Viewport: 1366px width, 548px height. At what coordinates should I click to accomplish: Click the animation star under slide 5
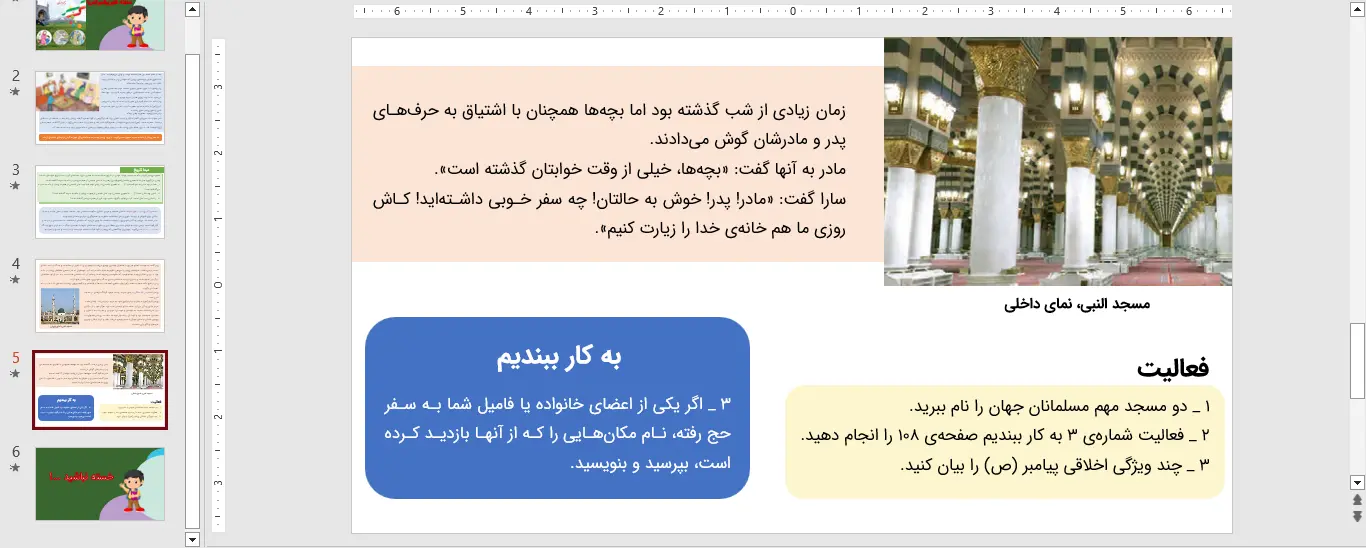pos(15,374)
